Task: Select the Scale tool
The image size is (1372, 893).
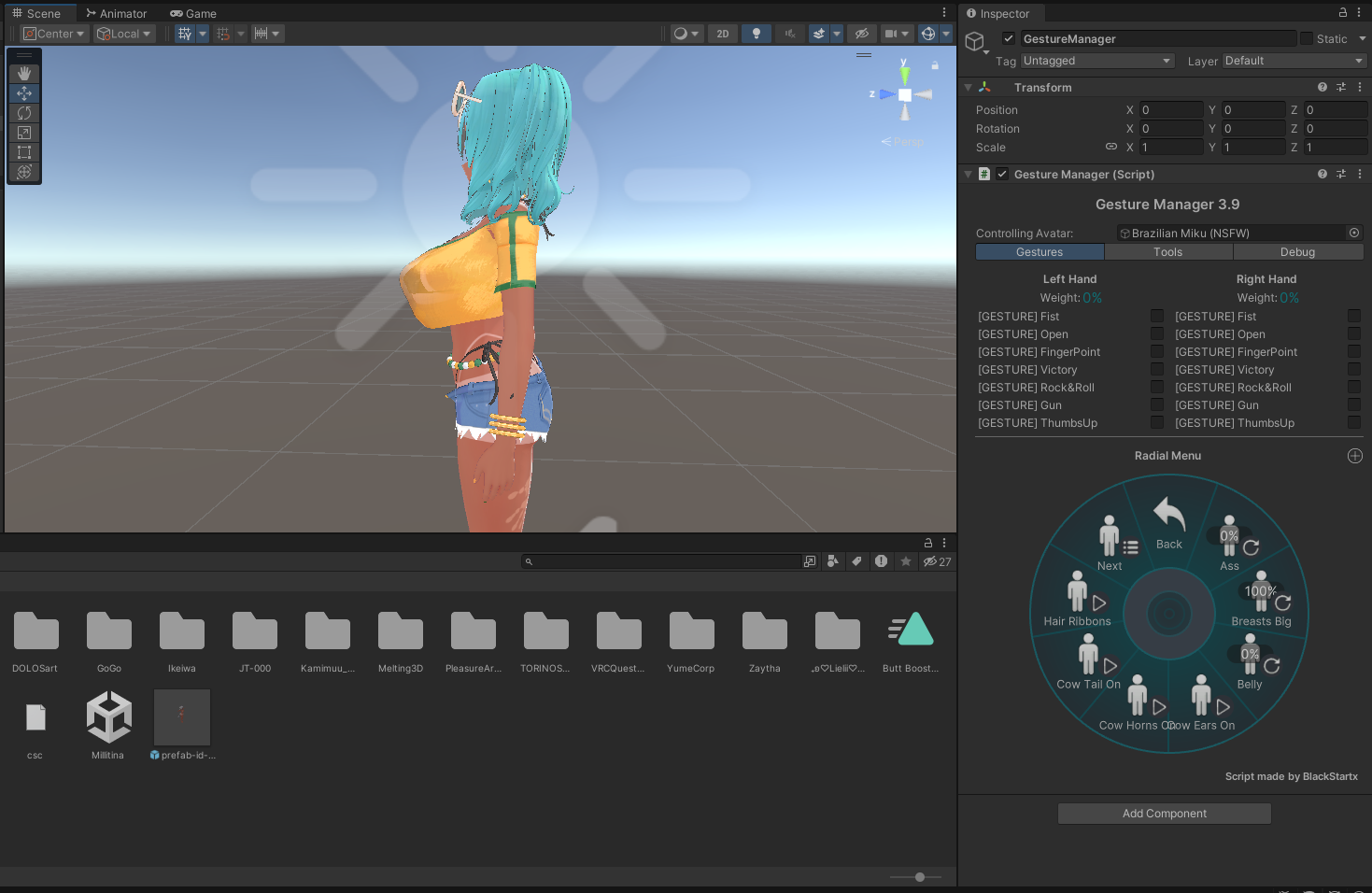Action: click(x=24, y=132)
